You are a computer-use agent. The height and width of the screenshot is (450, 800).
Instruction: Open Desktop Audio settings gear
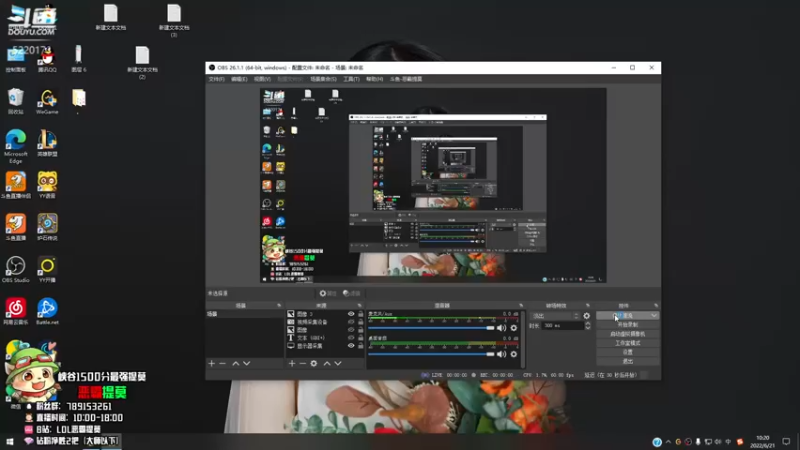tap(514, 354)
